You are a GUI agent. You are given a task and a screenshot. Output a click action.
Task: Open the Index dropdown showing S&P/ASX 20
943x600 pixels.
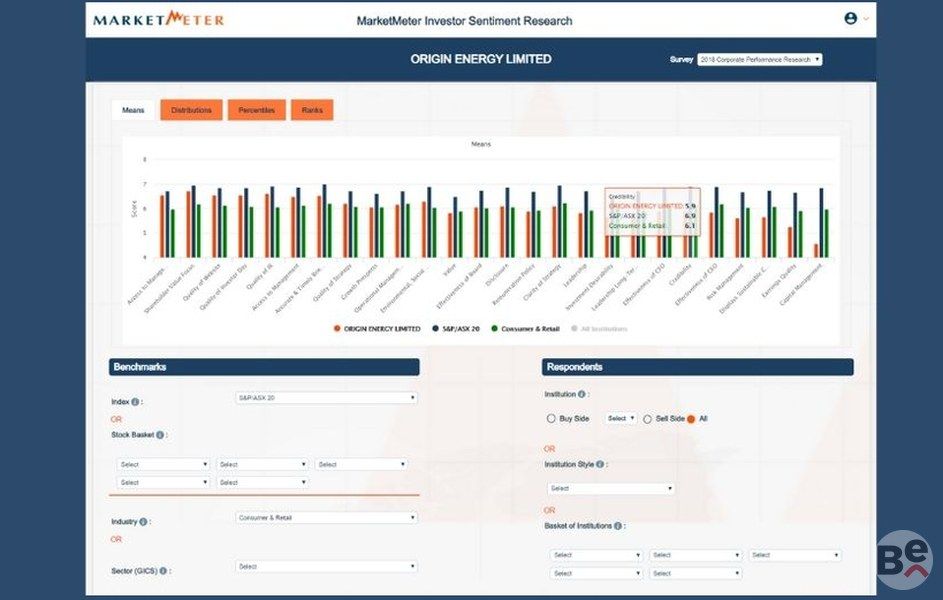(326, 398)
